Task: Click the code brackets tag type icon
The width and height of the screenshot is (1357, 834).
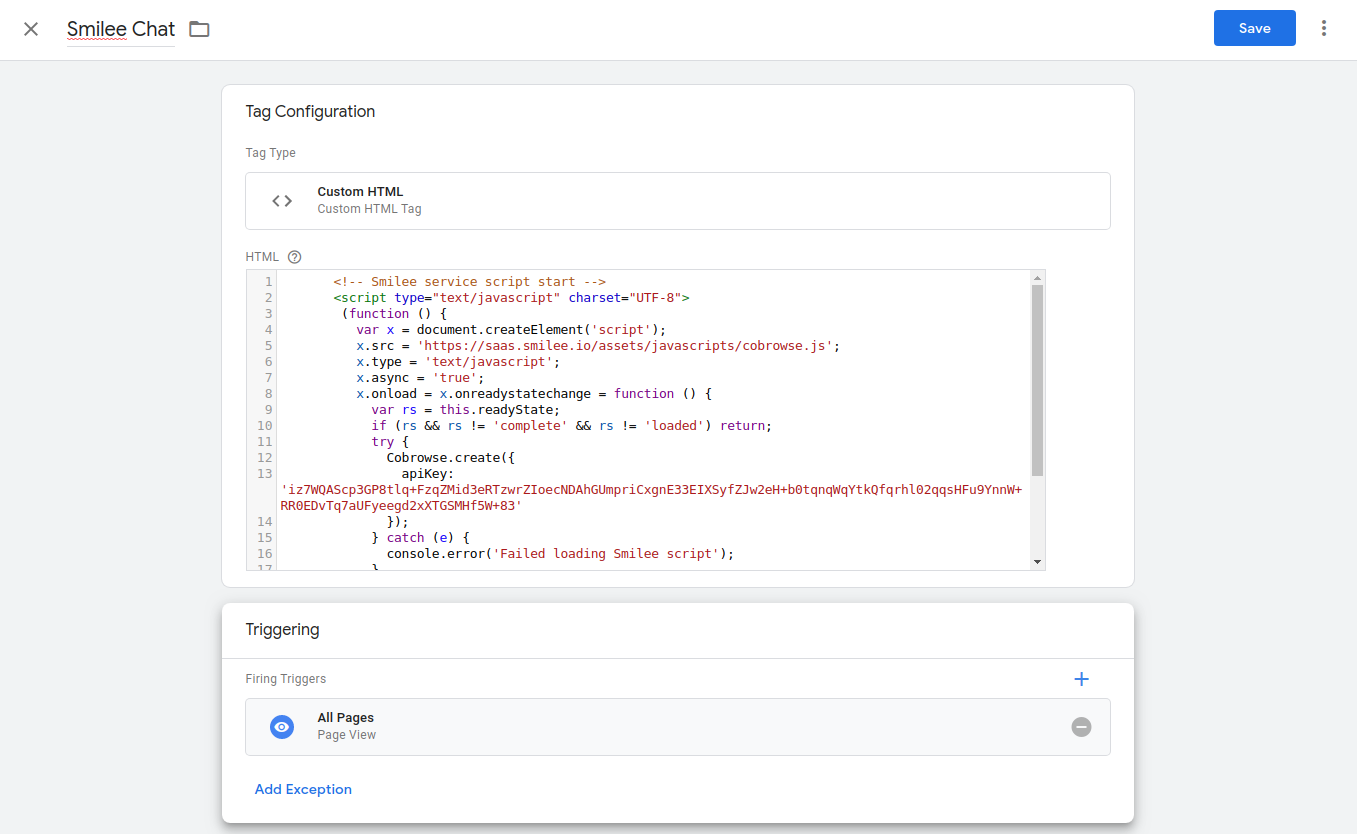Action: (x=282, y=201)
